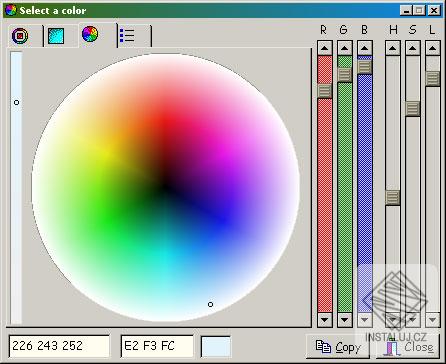
Task: Click the H slider up arrow
Action: tap(393, 48)
